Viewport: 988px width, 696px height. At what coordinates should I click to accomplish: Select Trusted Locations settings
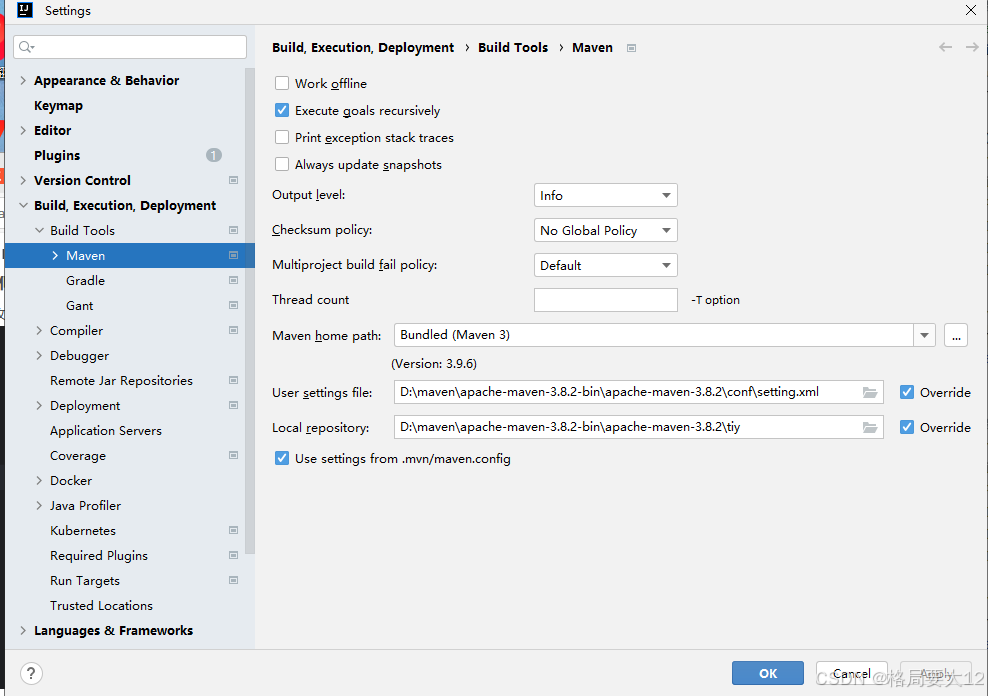[101, 605]
